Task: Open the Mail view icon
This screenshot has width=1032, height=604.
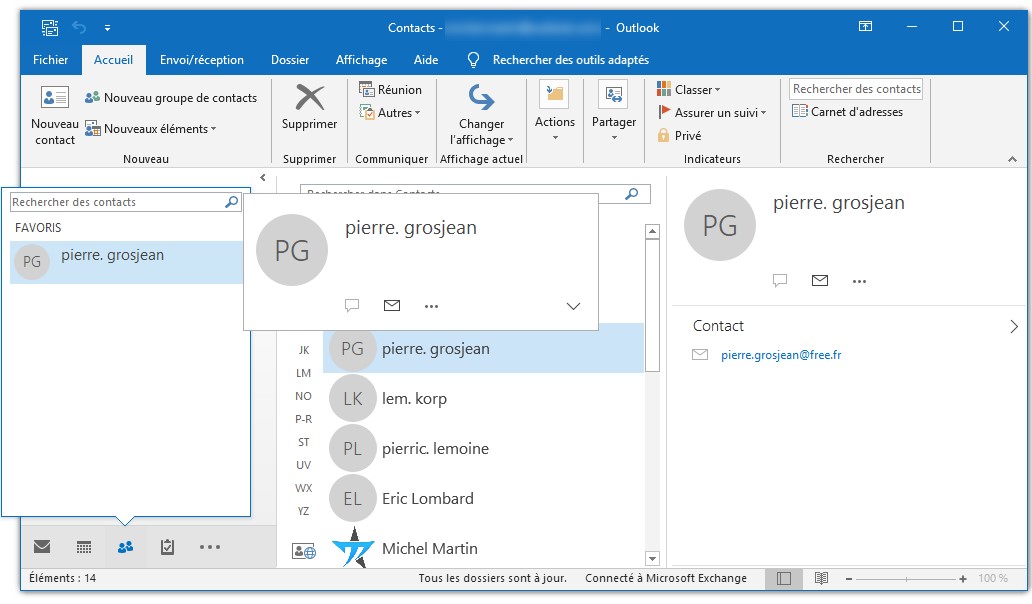Action: 42,547
